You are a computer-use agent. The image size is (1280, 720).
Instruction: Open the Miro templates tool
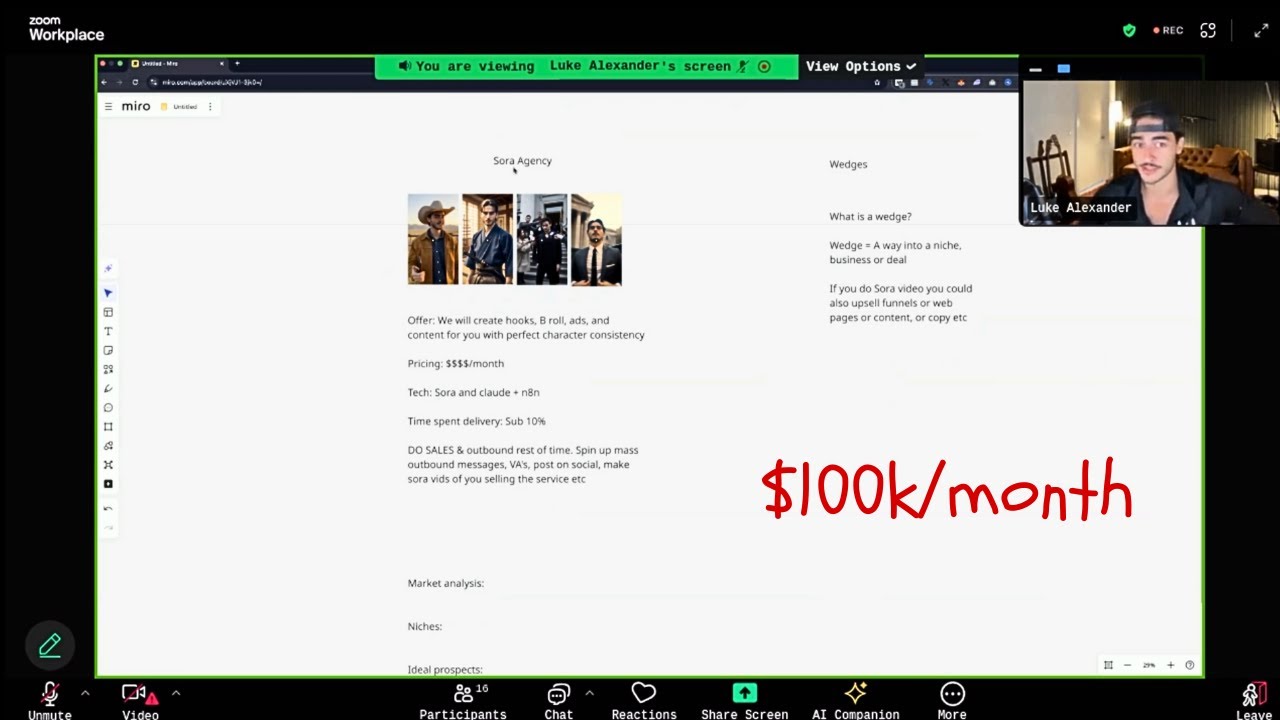(x=108, y=312)
